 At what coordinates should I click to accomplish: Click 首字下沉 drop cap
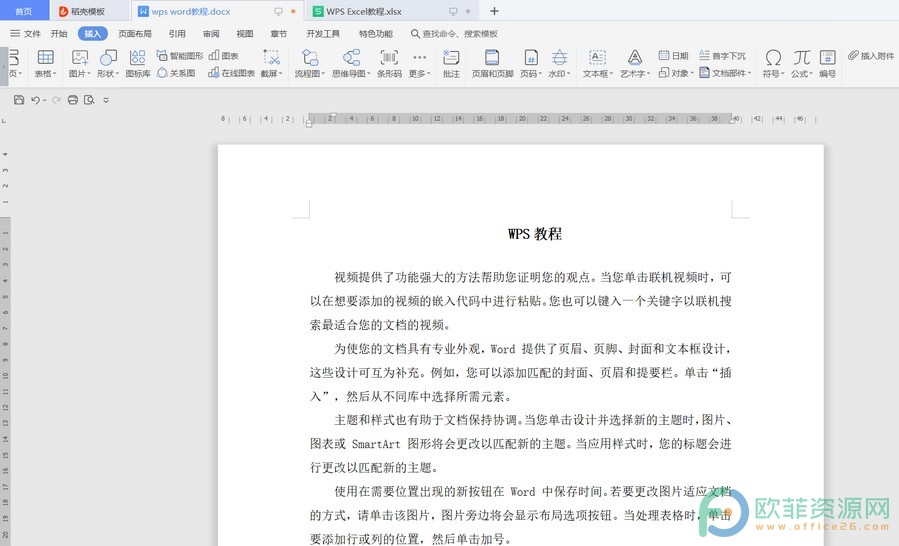[722, 56]
